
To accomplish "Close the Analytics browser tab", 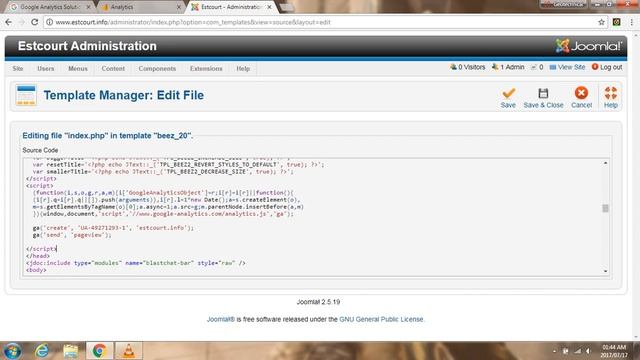I will point(179,7).
